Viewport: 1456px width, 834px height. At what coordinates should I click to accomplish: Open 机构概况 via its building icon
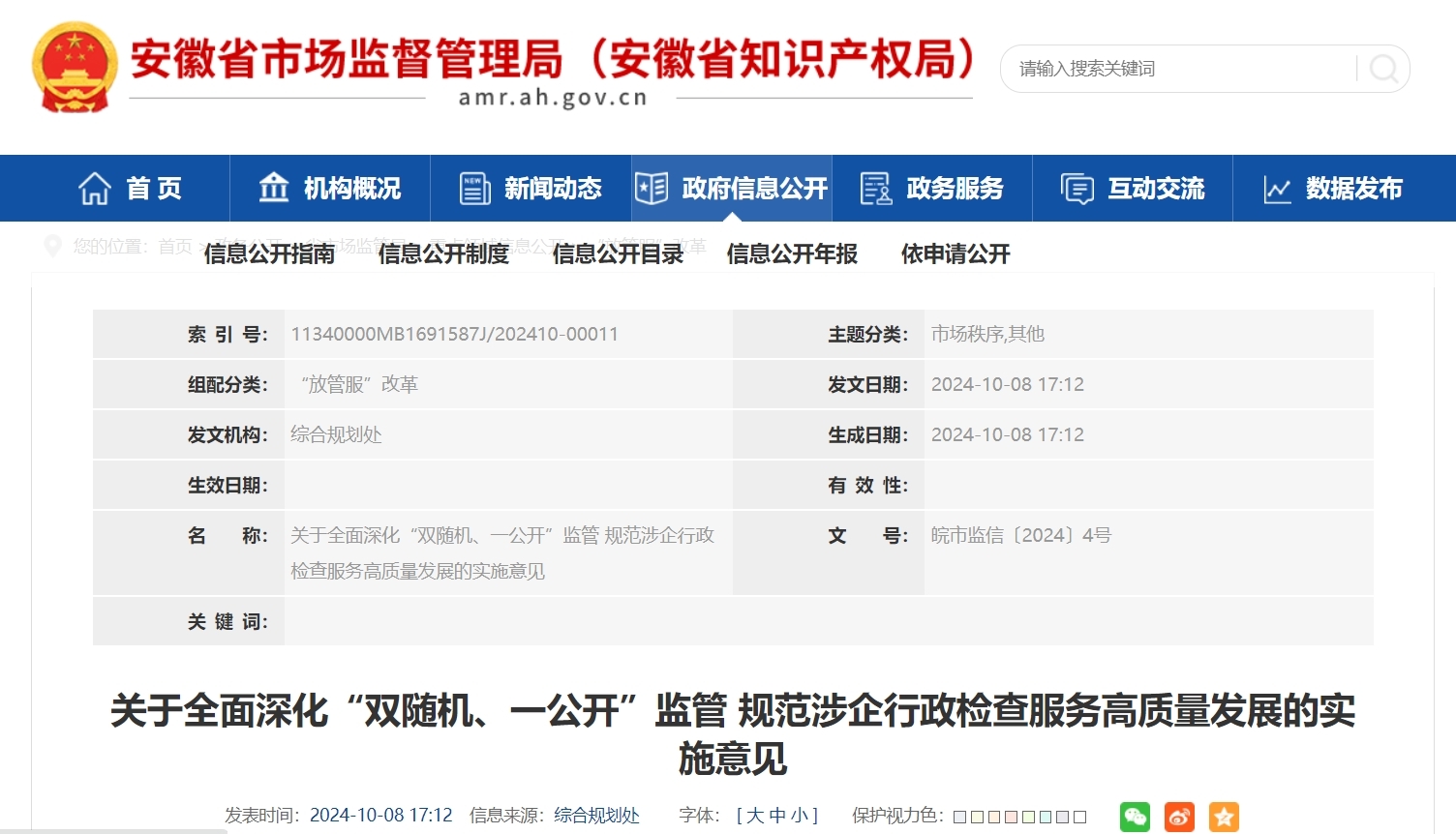(x=274, y=188)
